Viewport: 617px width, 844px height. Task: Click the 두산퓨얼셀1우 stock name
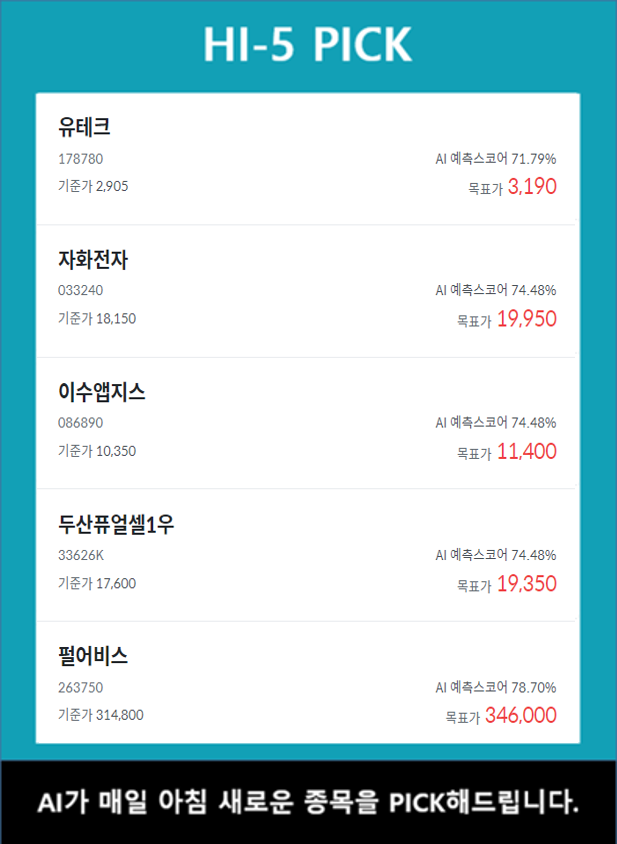(116, 524)
